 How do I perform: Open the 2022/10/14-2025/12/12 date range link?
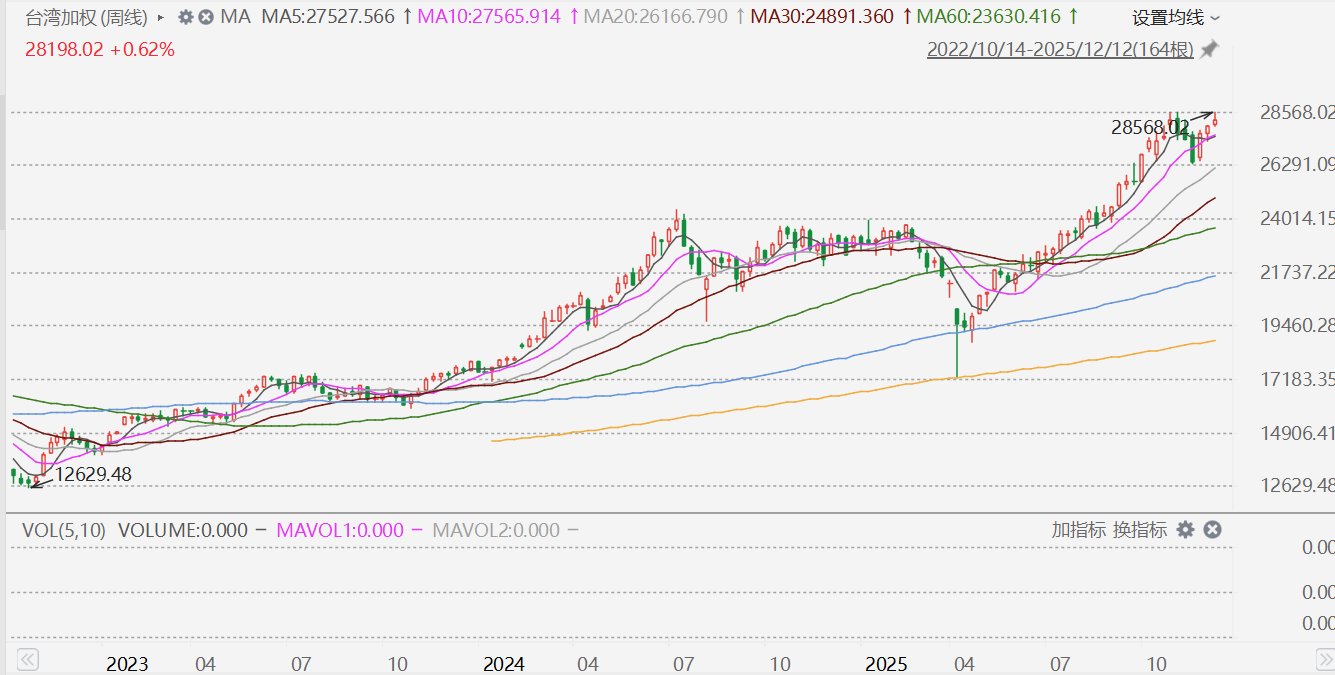(1060, 49)
